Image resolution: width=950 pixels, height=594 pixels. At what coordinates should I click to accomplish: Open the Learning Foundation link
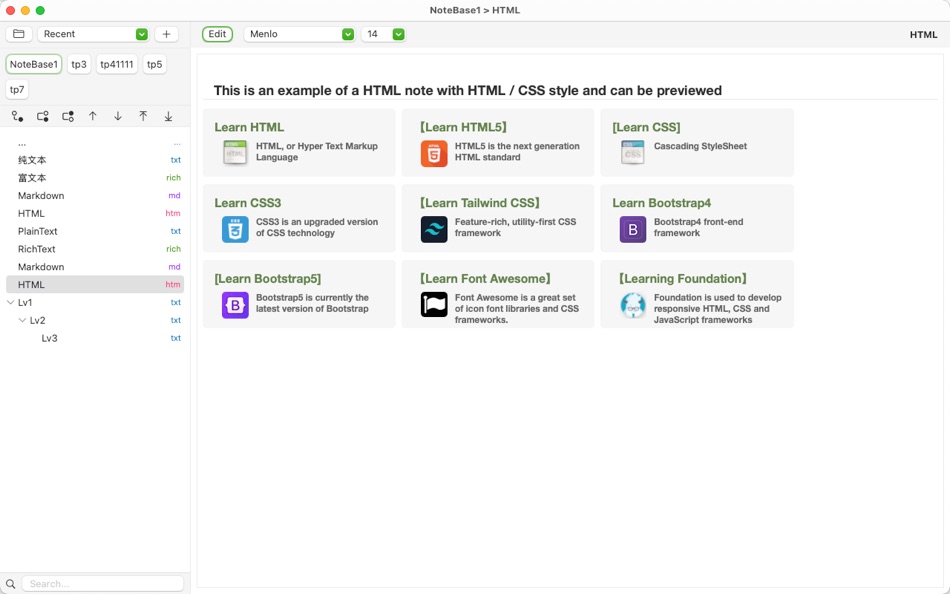point(683,279)
